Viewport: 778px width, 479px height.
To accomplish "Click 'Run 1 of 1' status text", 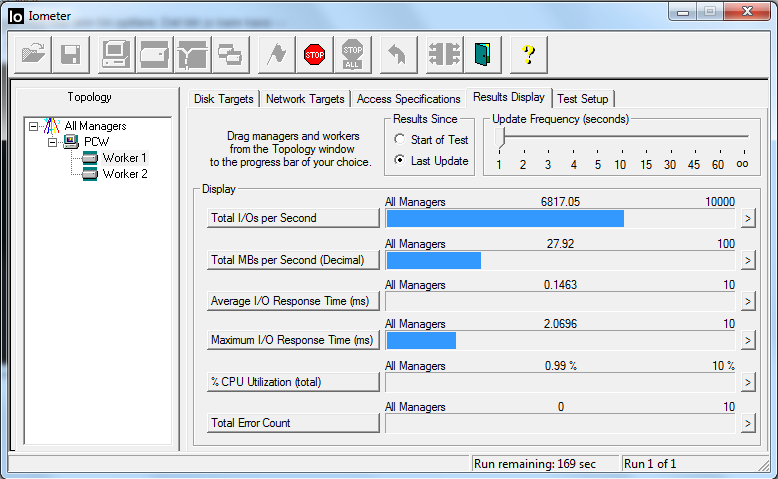I will (x=650, y=464).
